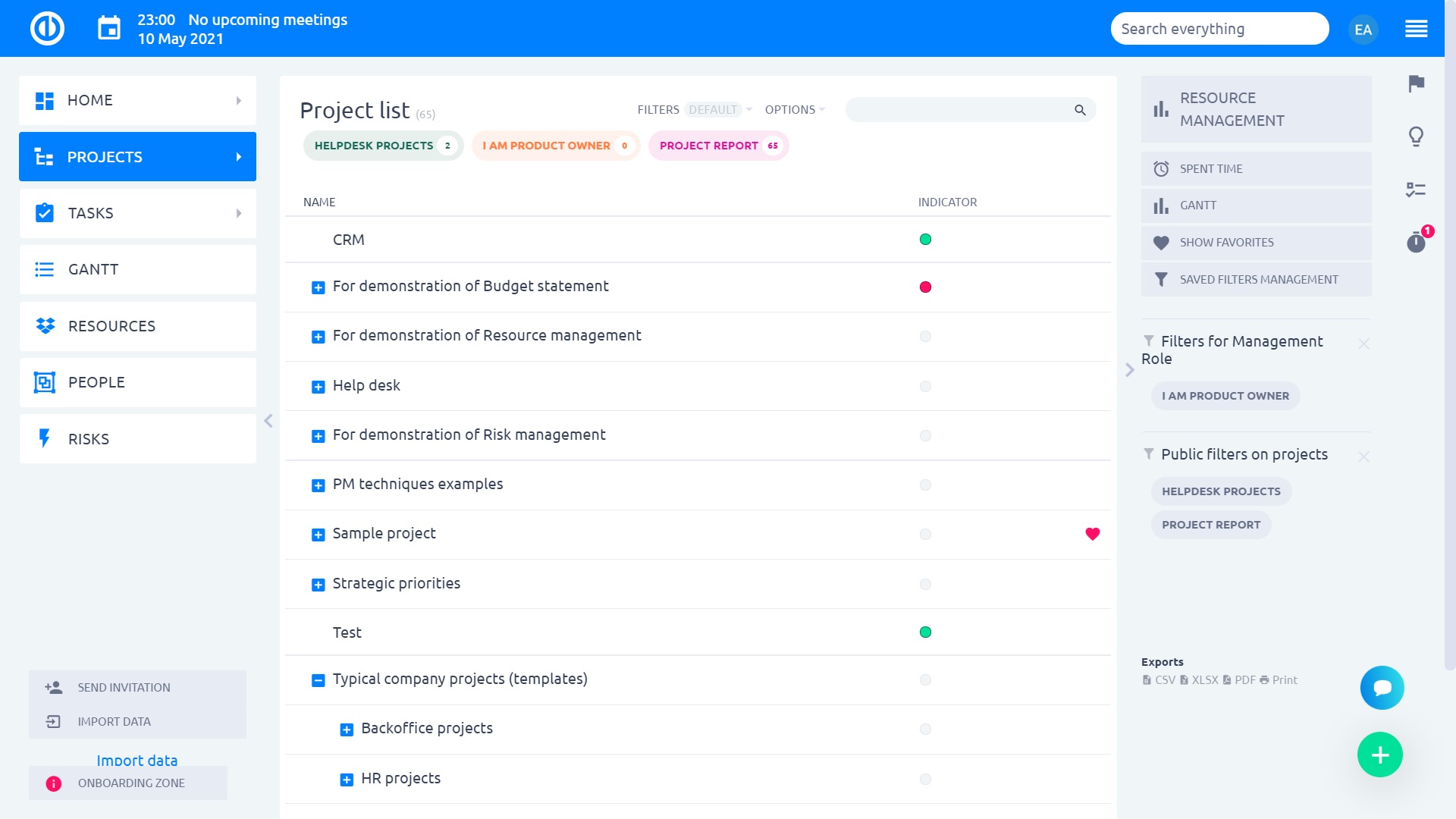Click the green plus floating button

coord(1379,755)
